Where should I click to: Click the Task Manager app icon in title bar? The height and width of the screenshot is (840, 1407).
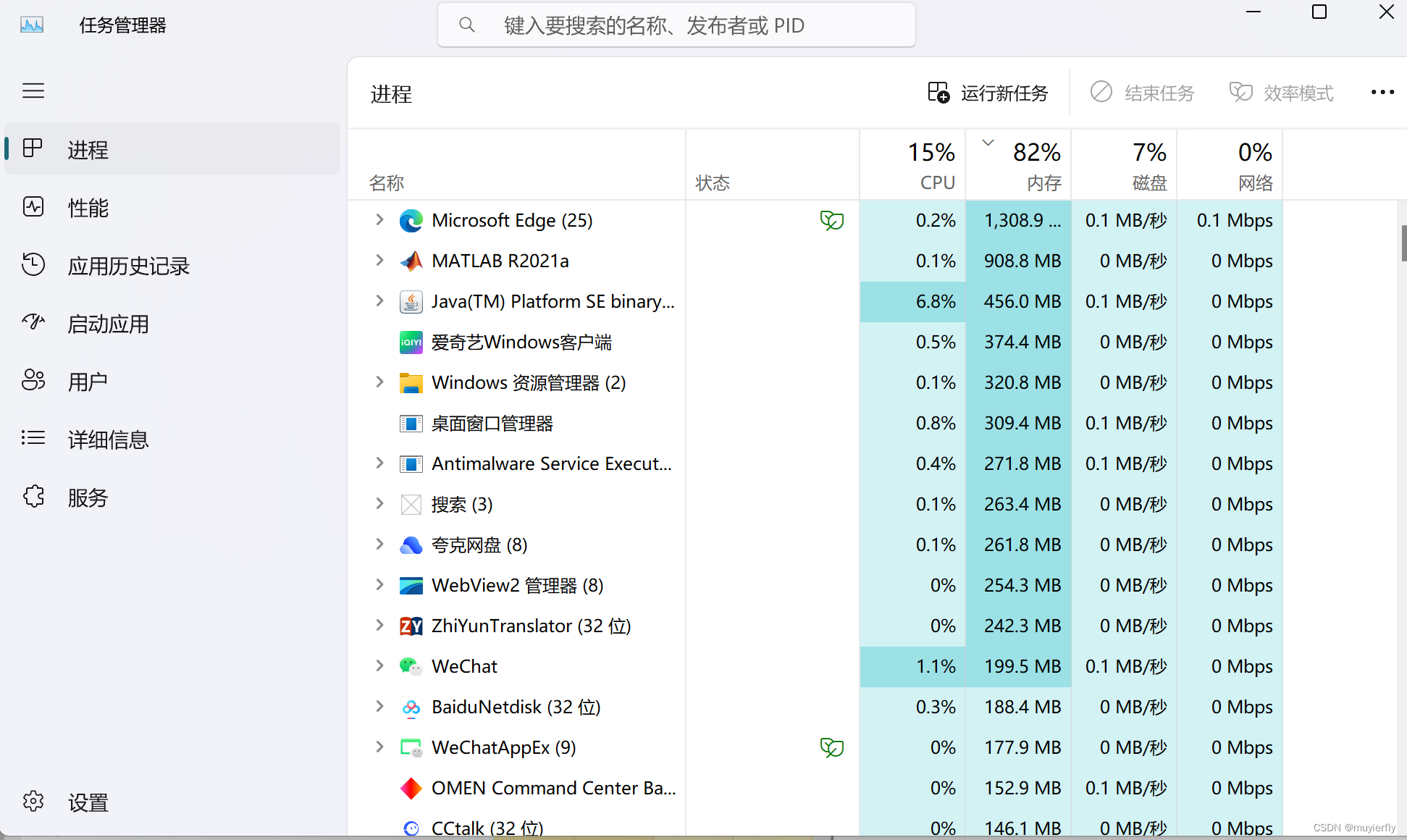click(x=32, y=25)
